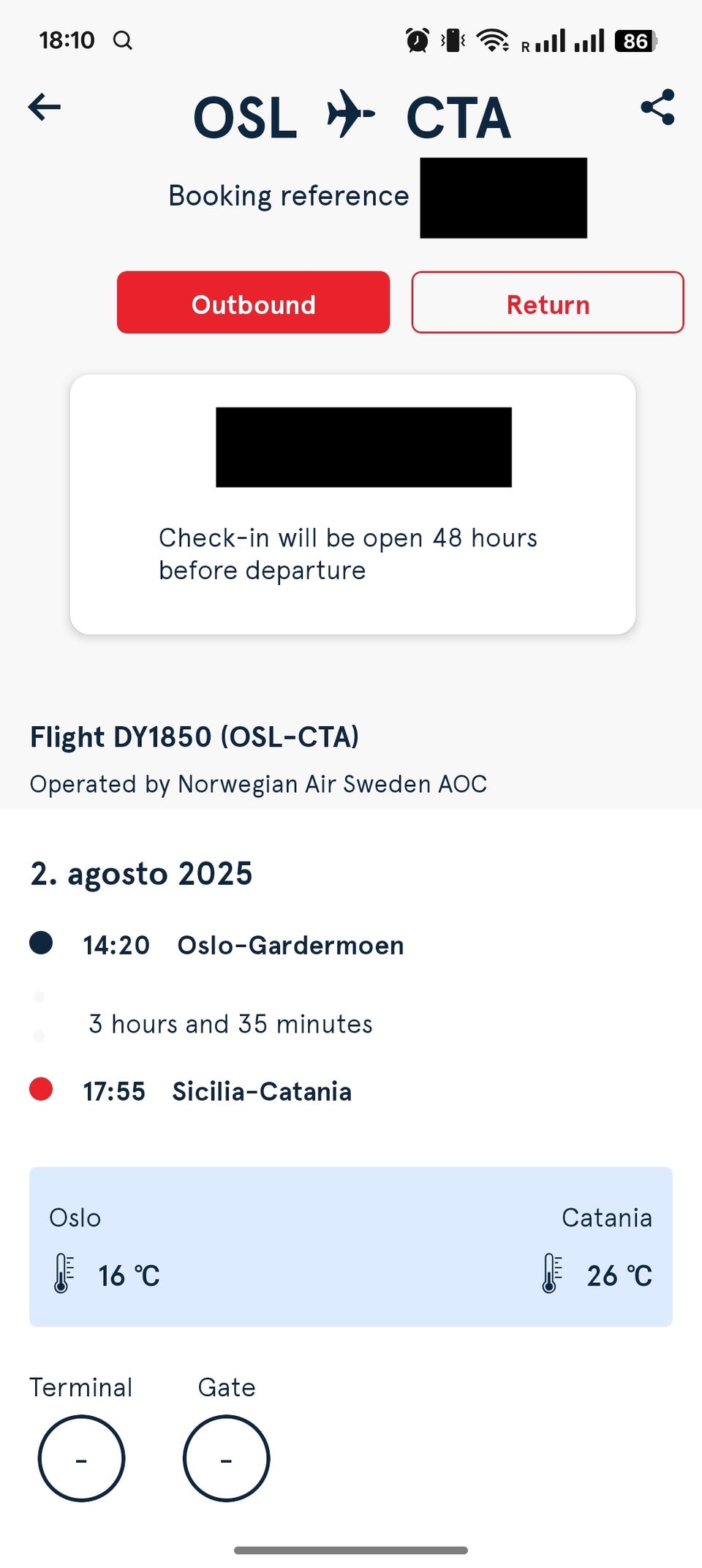Screen dimensions: 702x1568
Task: Tap the Oslo-Gardermoen departure dot
Action: tap(41, 943)
